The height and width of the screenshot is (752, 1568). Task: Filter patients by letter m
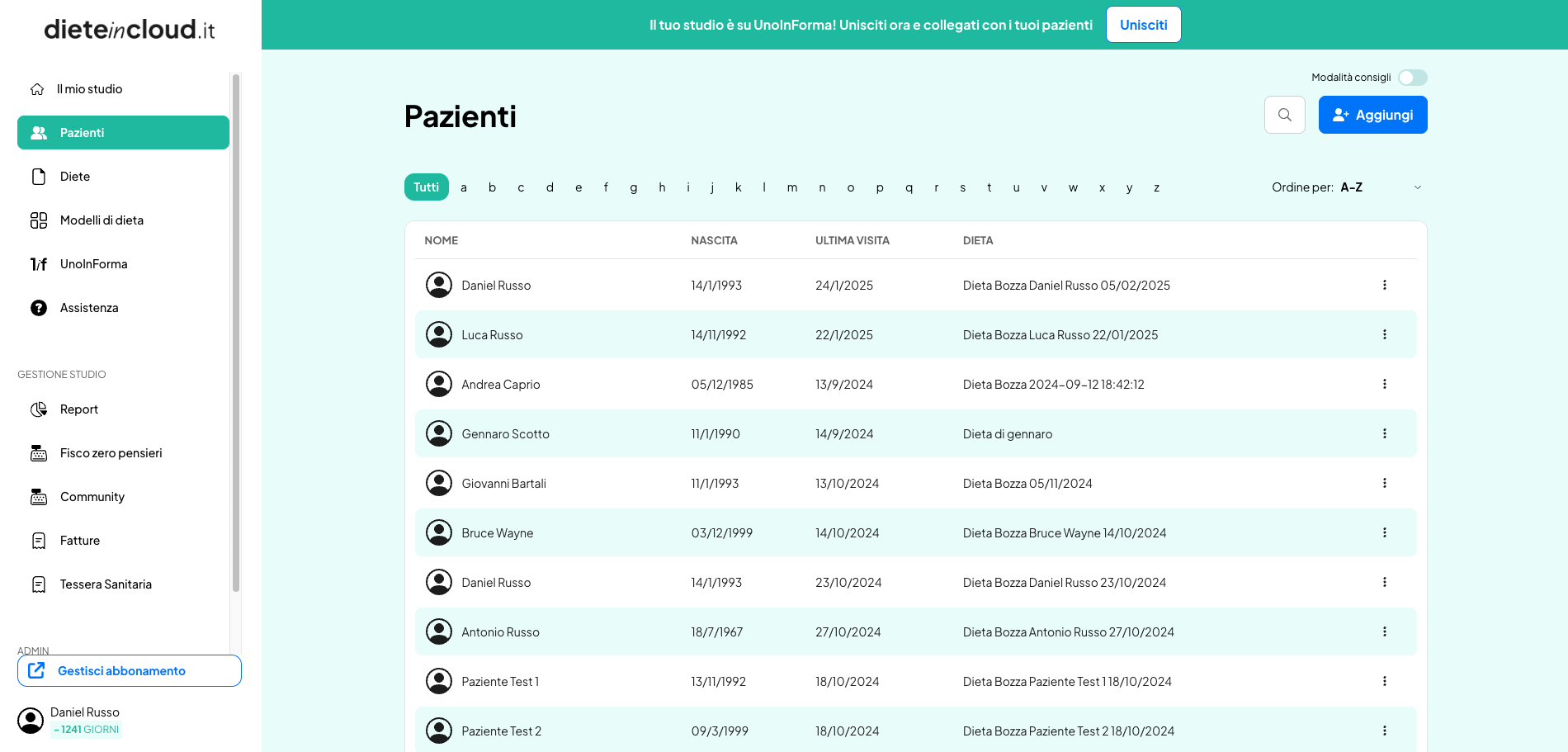[x=791, y=187]
